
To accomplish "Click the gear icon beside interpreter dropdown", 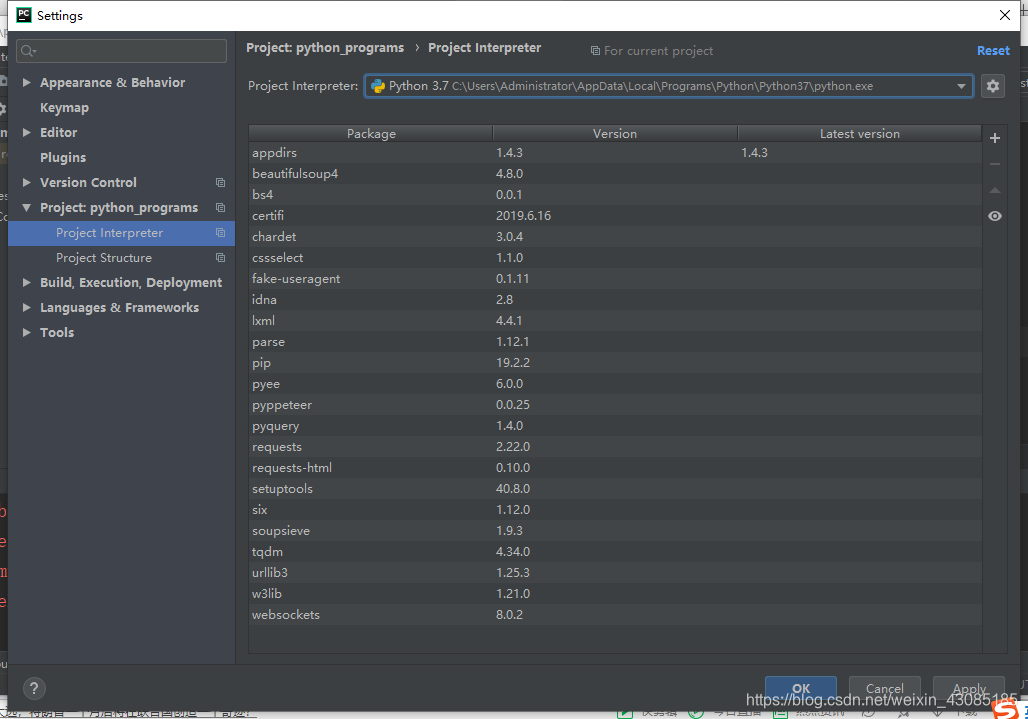I will [x=993, y=86].
